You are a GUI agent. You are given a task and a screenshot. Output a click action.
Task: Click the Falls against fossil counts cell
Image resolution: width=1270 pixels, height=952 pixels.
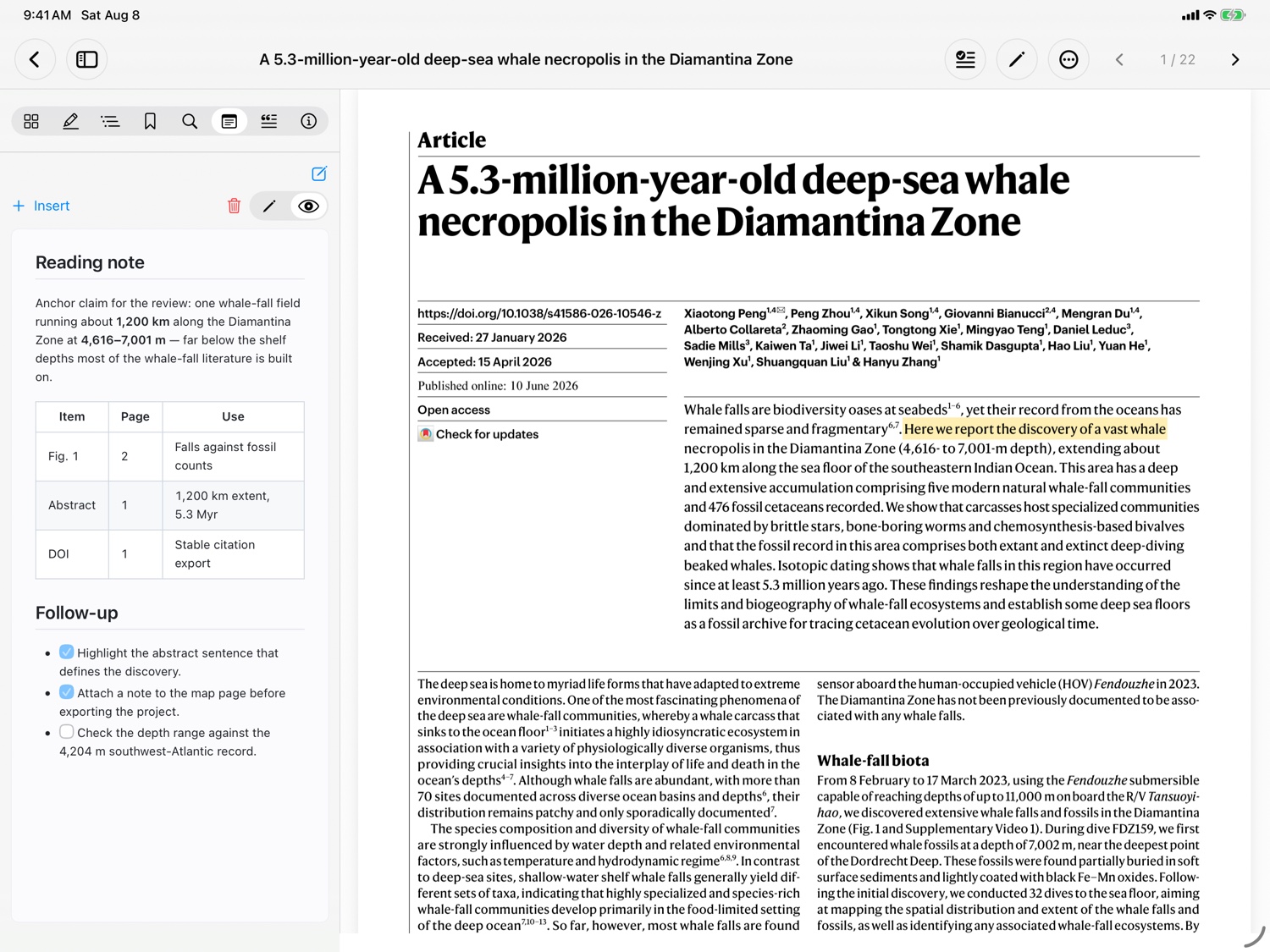click(x=233, y=456)
